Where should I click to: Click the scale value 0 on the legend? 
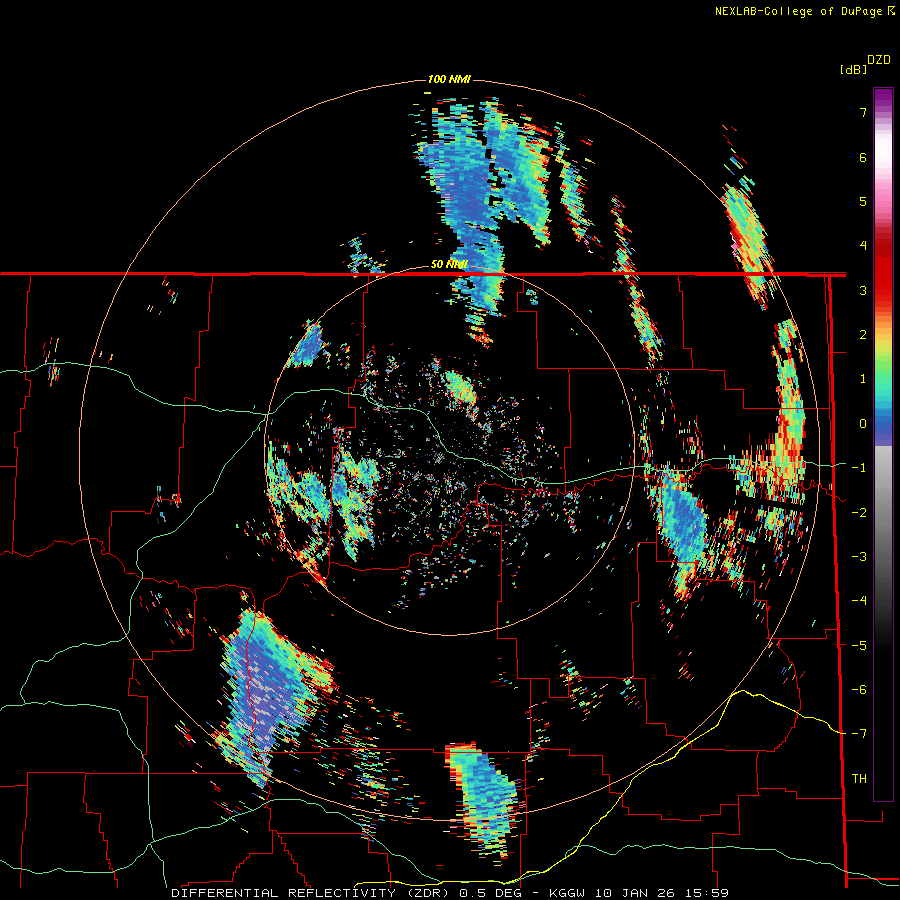(863, 424)
